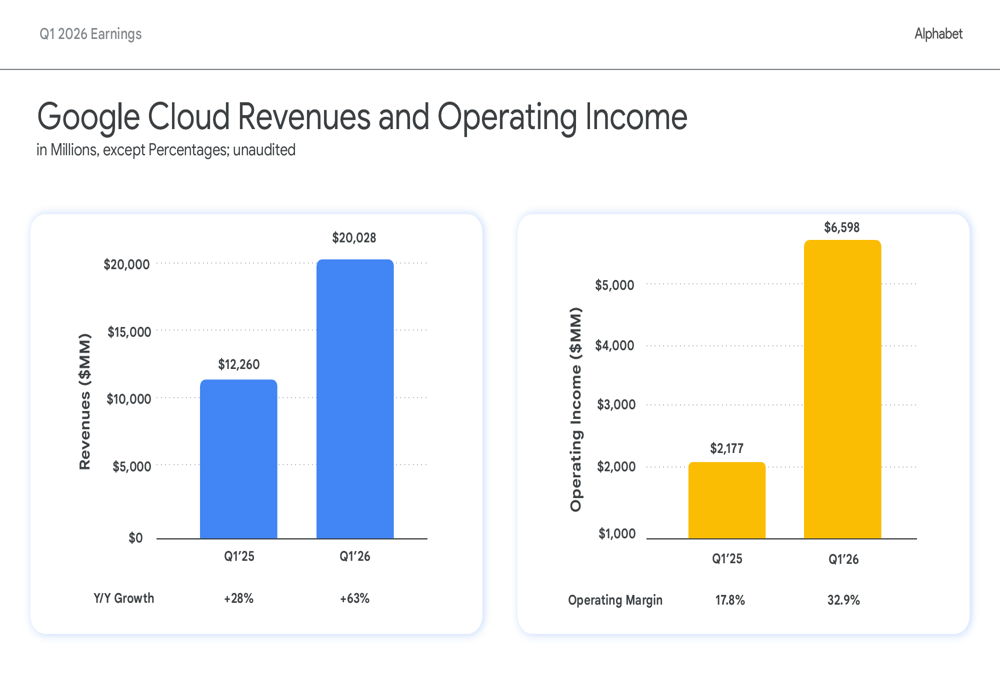Select the $20,028 revenue data label
The width and height of the screenshot is (1000, 685).
[354, 238]
